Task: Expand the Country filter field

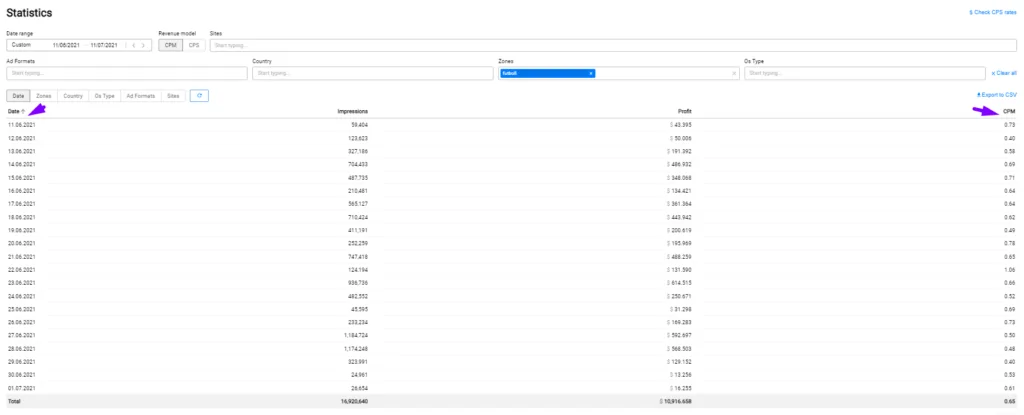Action: (370, 73)
